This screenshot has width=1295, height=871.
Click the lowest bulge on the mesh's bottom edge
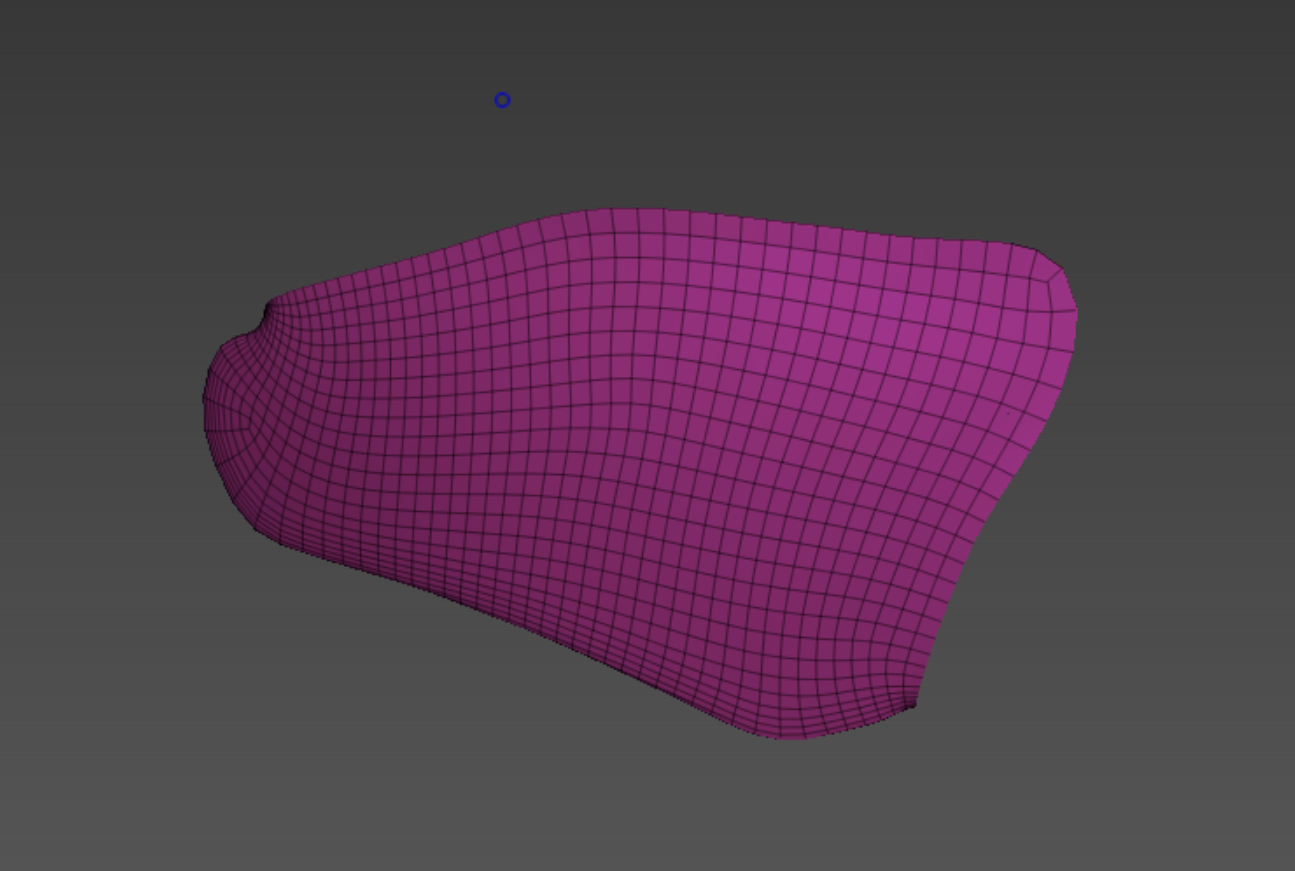click(x=785, y=734)
